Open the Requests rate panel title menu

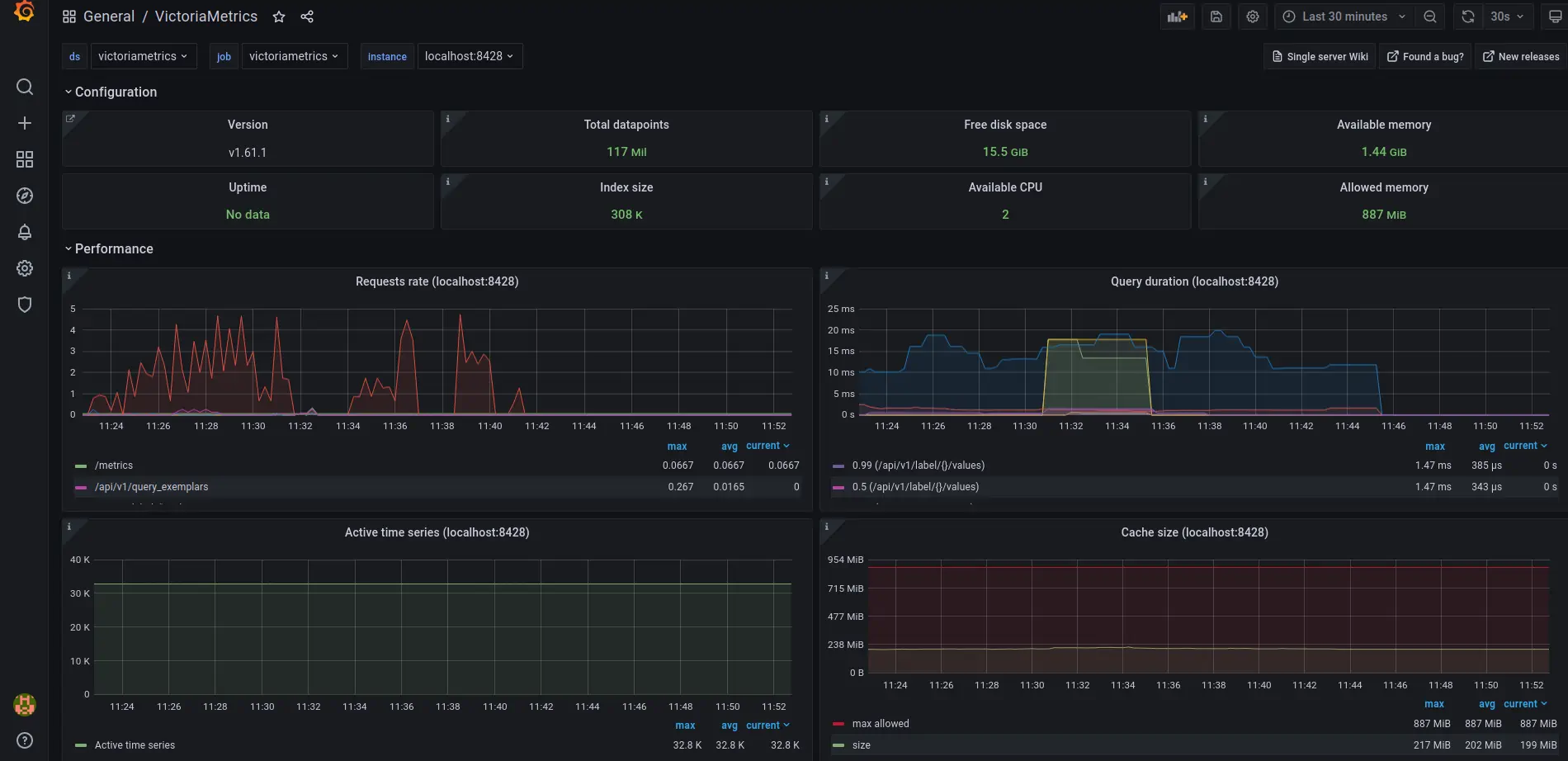(x=437, y=281)
